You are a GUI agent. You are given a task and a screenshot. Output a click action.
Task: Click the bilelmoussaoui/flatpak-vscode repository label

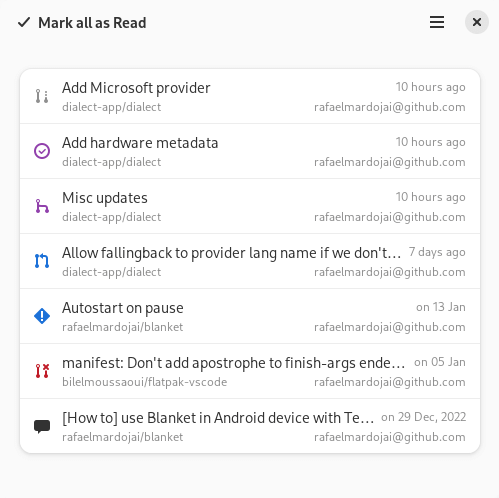coord(144,382)
